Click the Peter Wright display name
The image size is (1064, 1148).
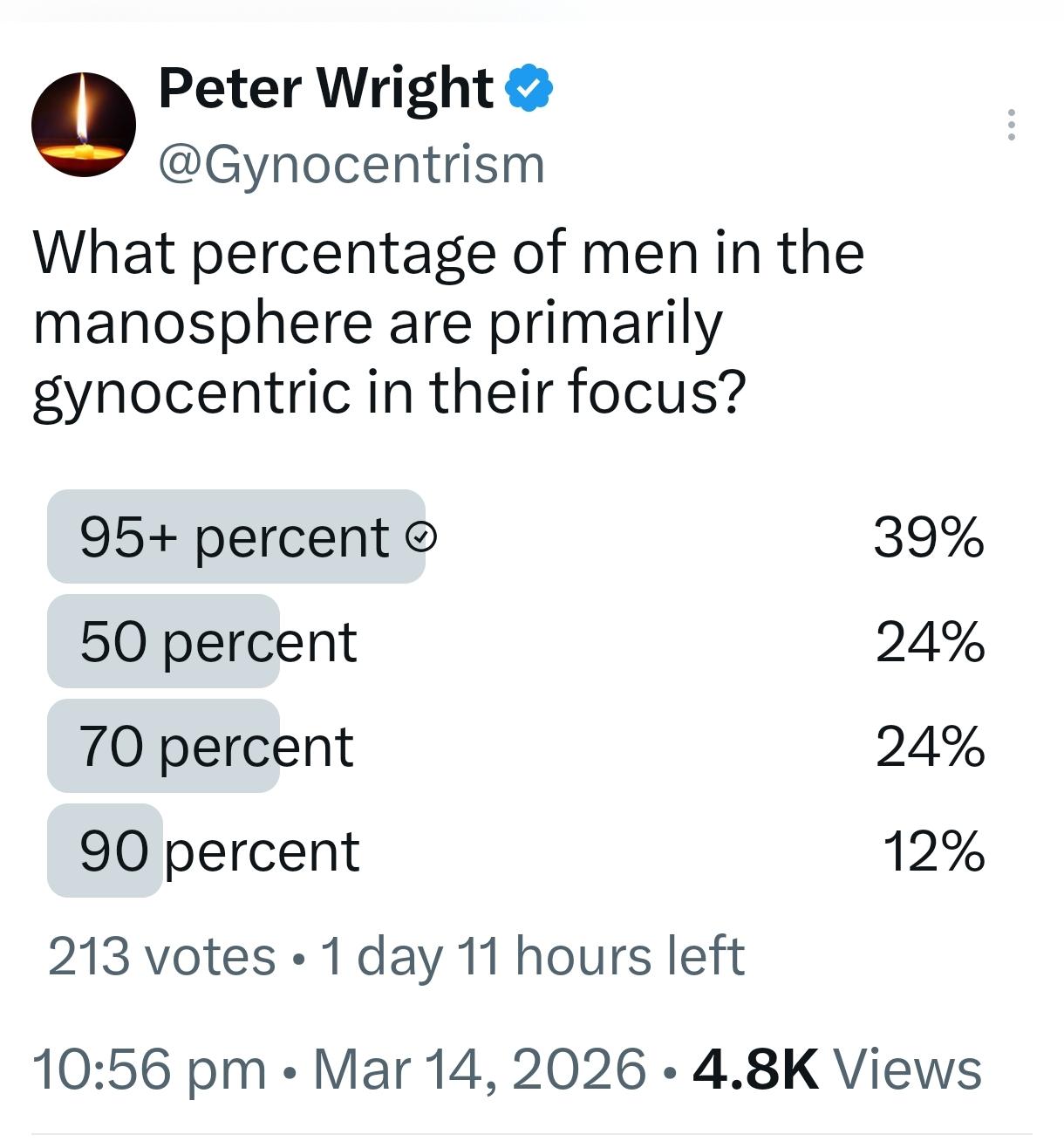pos(325,89)
